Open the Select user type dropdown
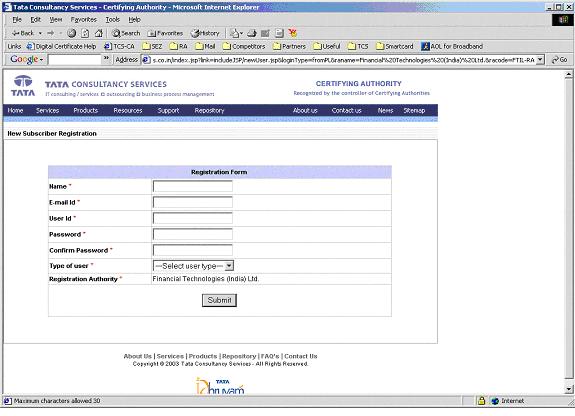Viewport: 575px width, 416px height. click(193, 266)
